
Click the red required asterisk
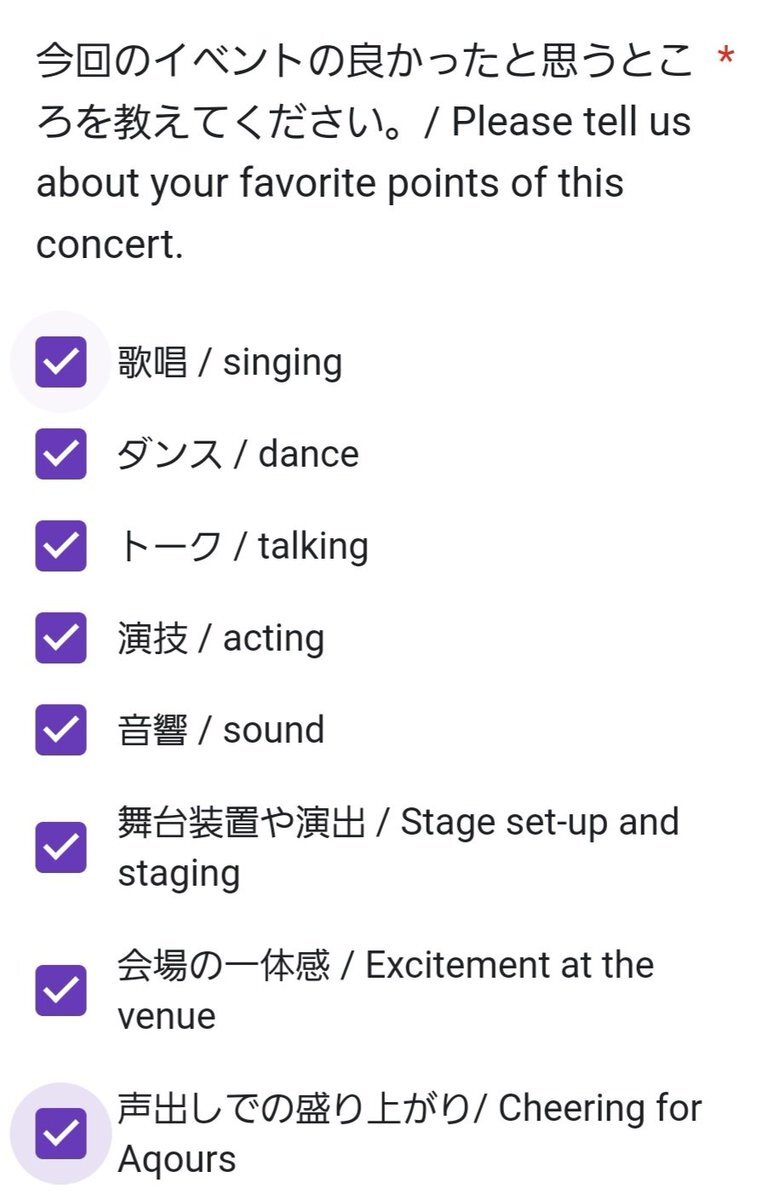click(726, 59)
